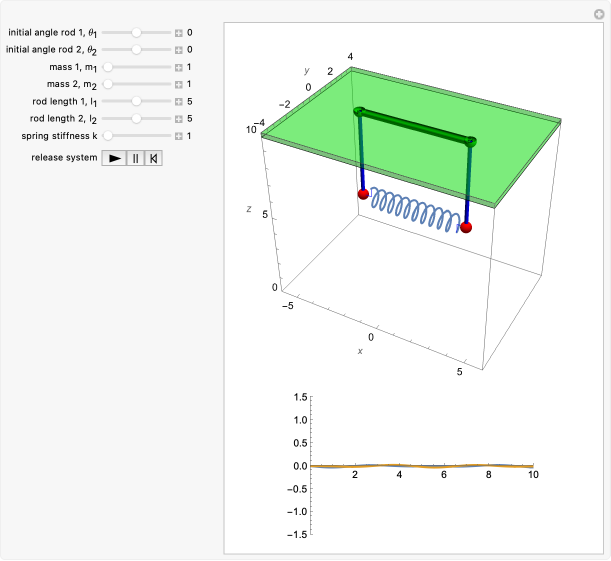
Task: Show extra controls for rod length 1
Action: tap(178, 101)
